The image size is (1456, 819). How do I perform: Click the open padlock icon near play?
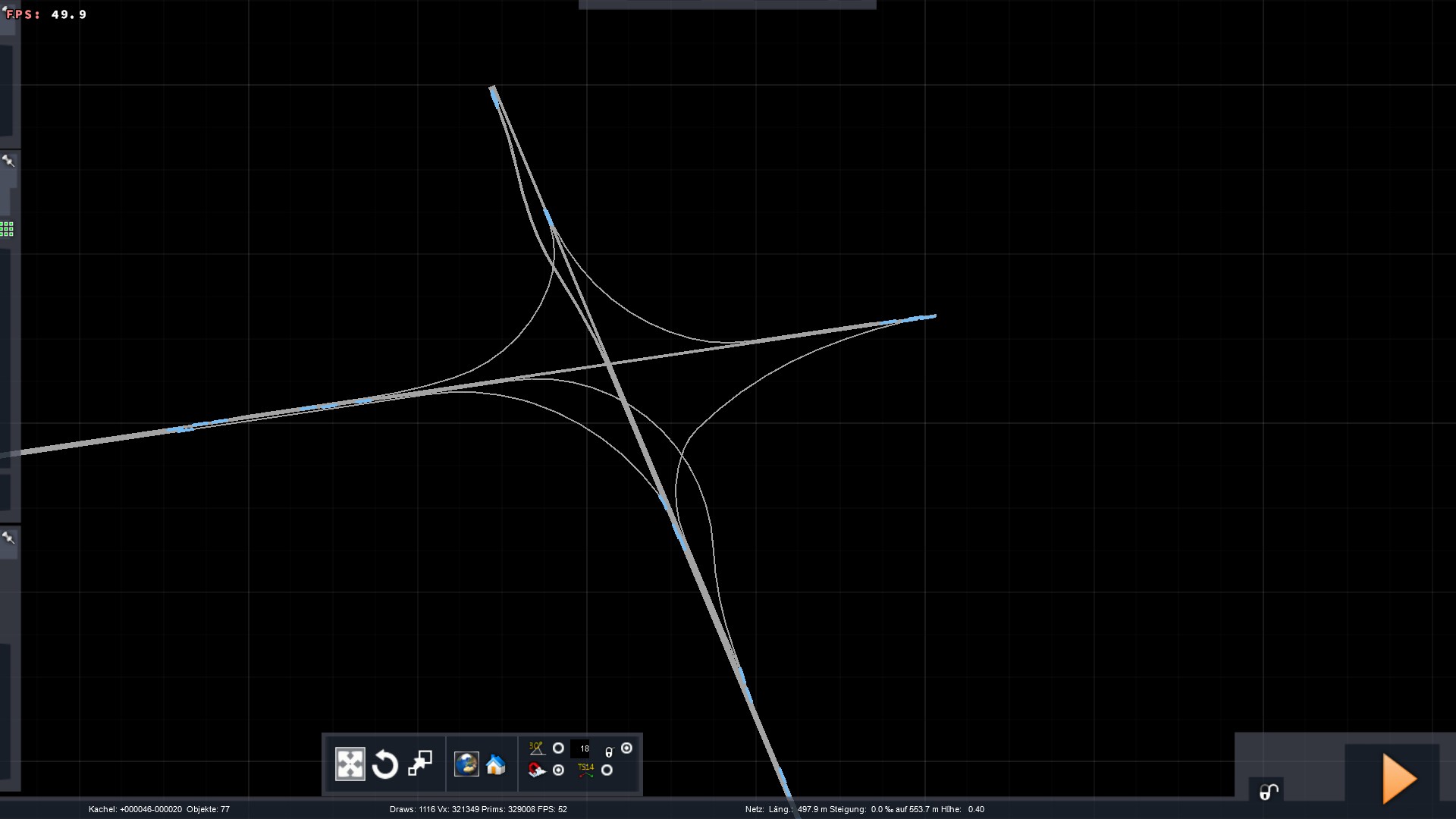click(x=1268, y=792)
